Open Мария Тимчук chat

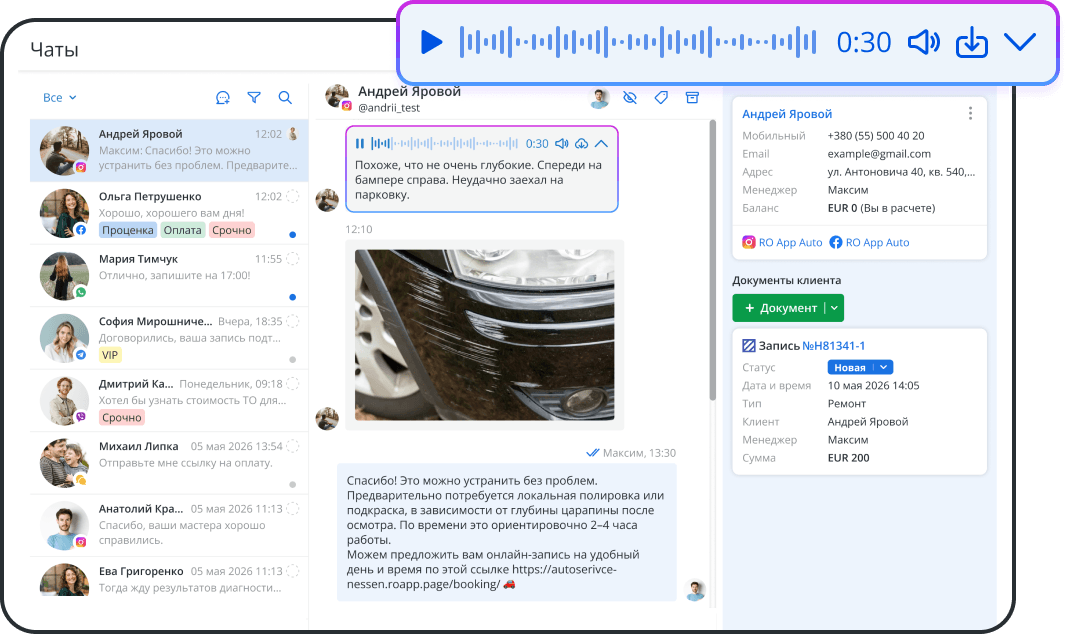click(x=169, y=276)
